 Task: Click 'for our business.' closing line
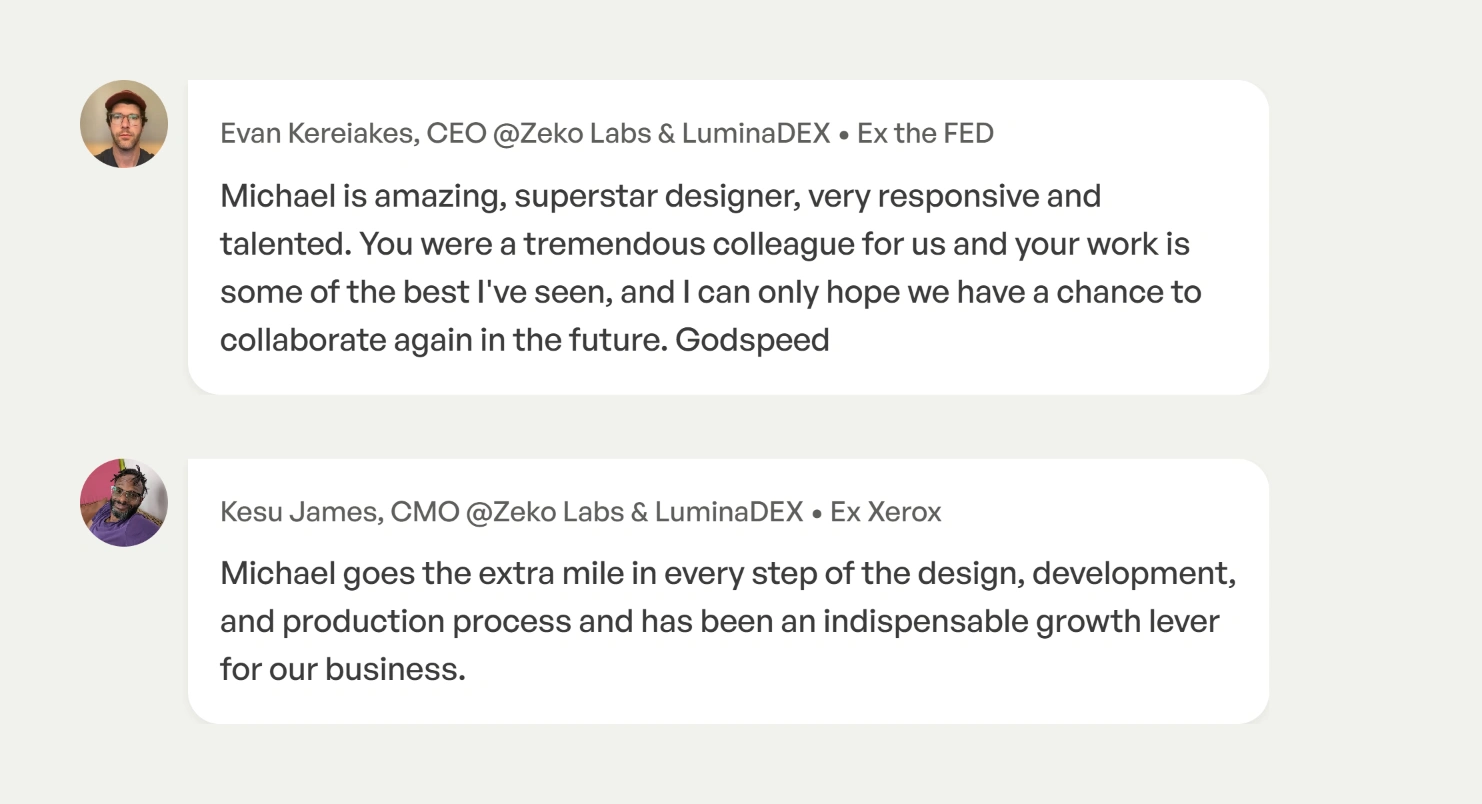pyautogui.click(x=343, y=670)
